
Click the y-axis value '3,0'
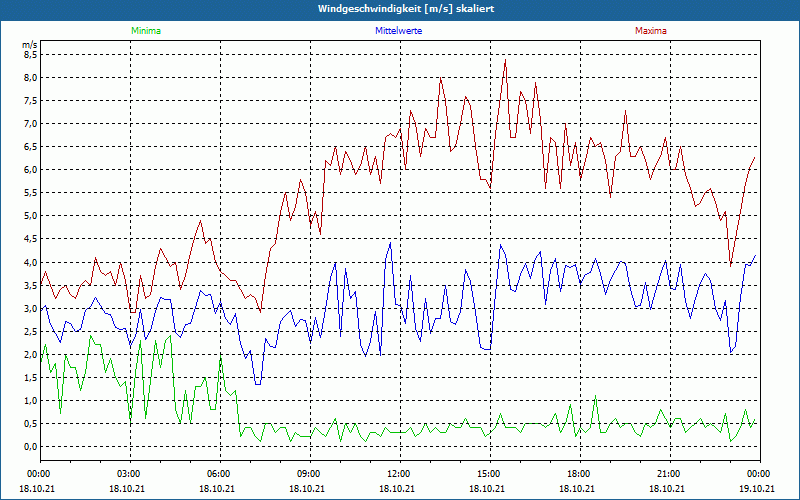31,308
